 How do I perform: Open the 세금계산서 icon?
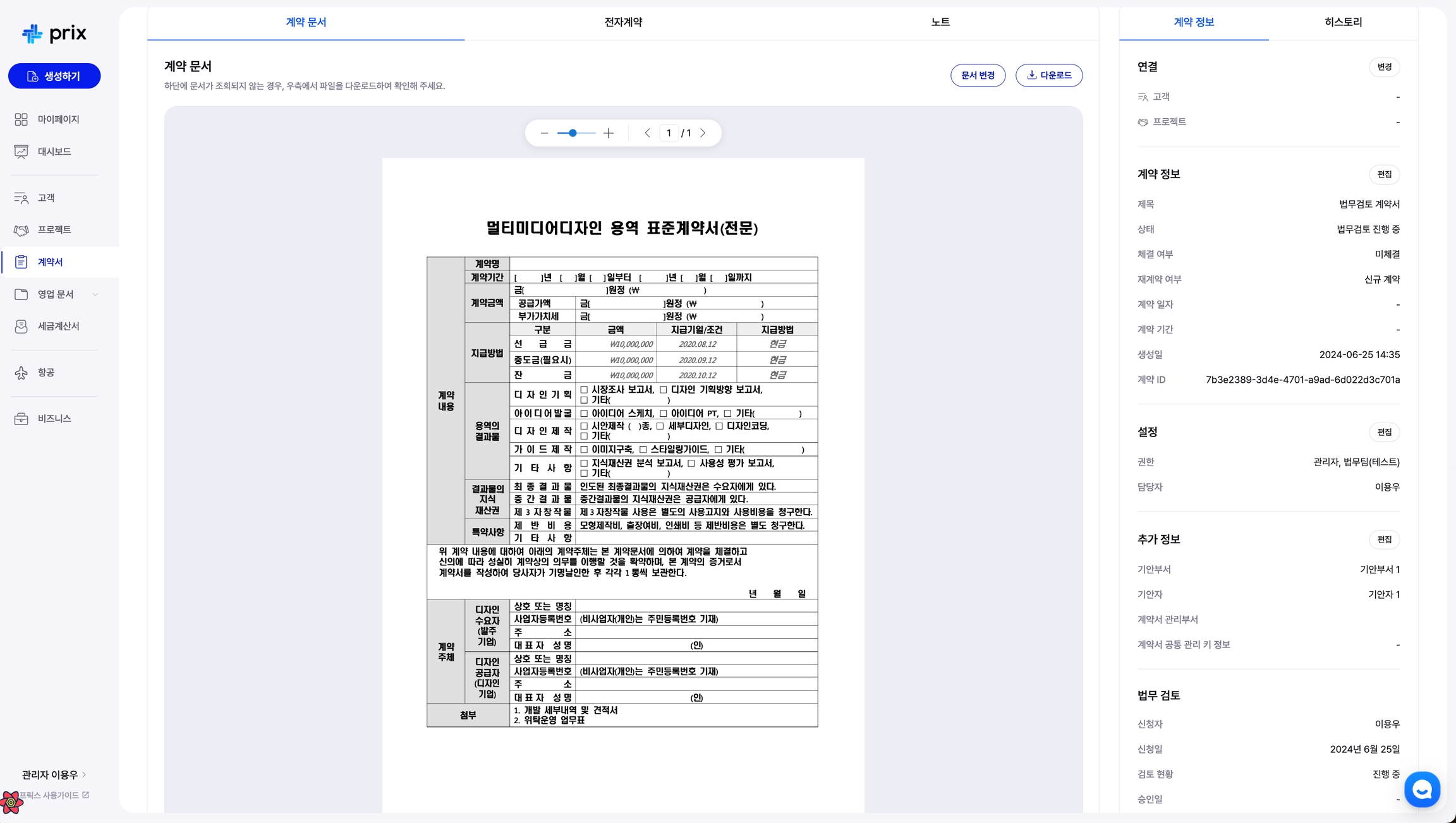click(x=21, y=327)
